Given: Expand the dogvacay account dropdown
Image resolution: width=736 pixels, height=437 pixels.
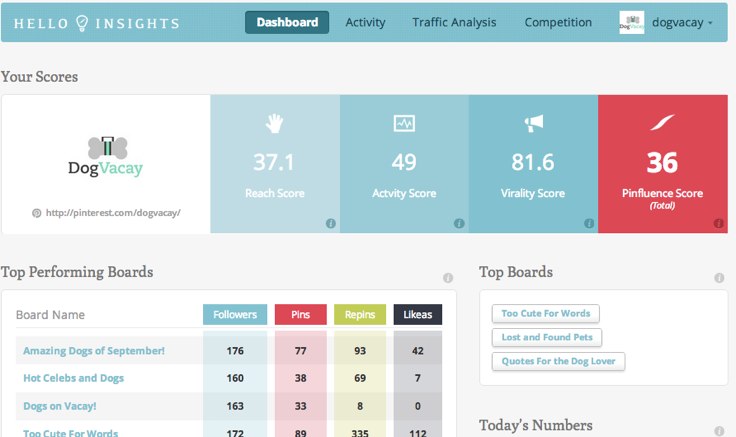Looking at the screenshot, I should pyautogui.click(x=682, y=23).
